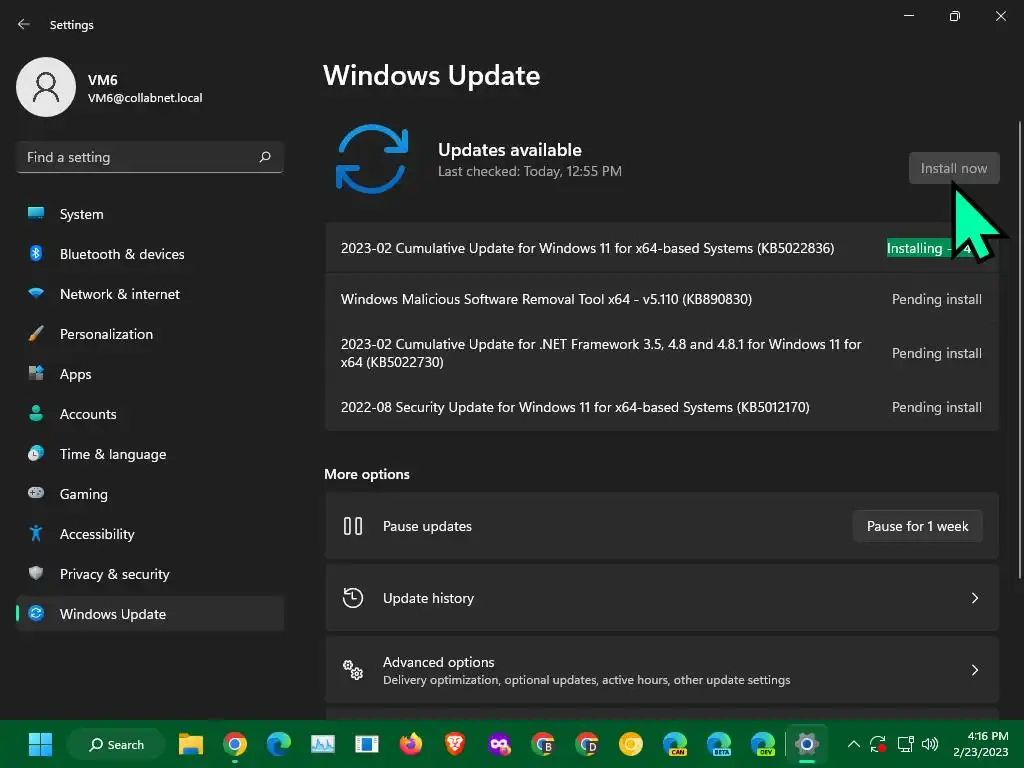Click the volume speaker tray icon
This screenshot has width=1024, height=768.
click(x=930, y=744)
